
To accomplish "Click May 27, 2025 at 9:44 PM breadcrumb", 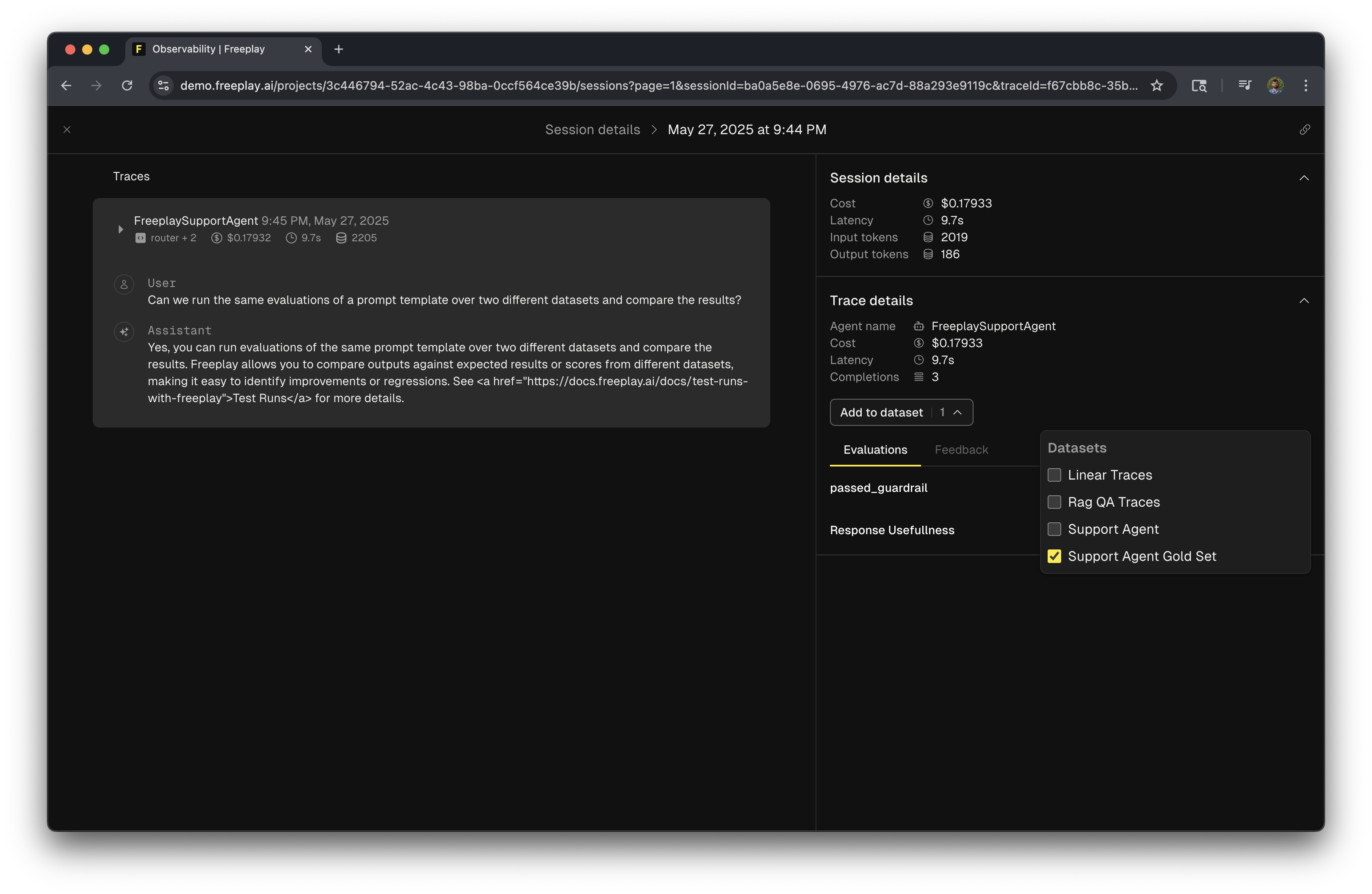I will [747, 130].
